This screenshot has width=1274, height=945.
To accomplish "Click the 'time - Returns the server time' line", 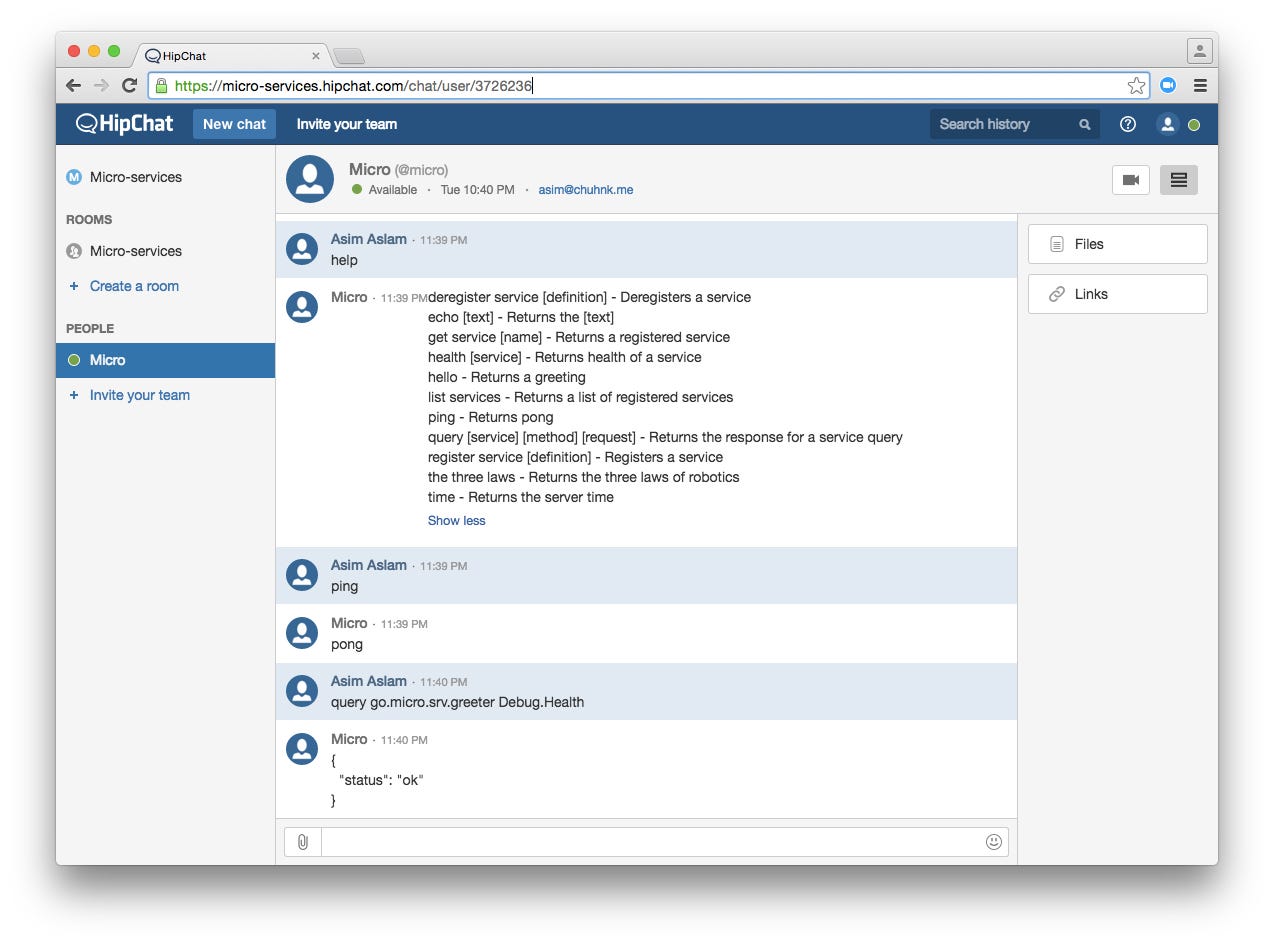I will pyautogui.click(x=521, y=497).
